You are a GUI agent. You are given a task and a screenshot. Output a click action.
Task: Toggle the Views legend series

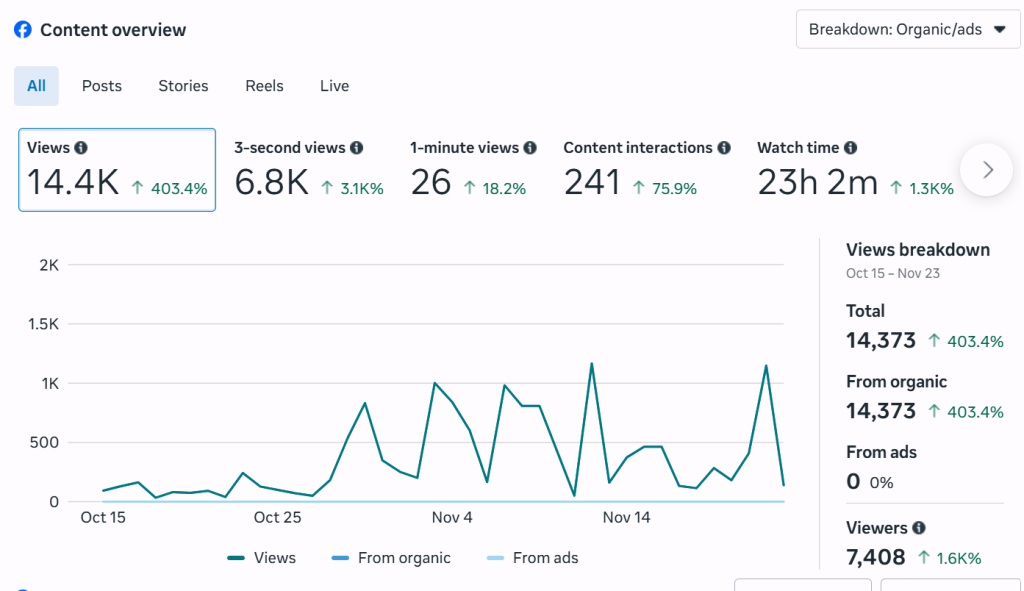coord(262,558)
